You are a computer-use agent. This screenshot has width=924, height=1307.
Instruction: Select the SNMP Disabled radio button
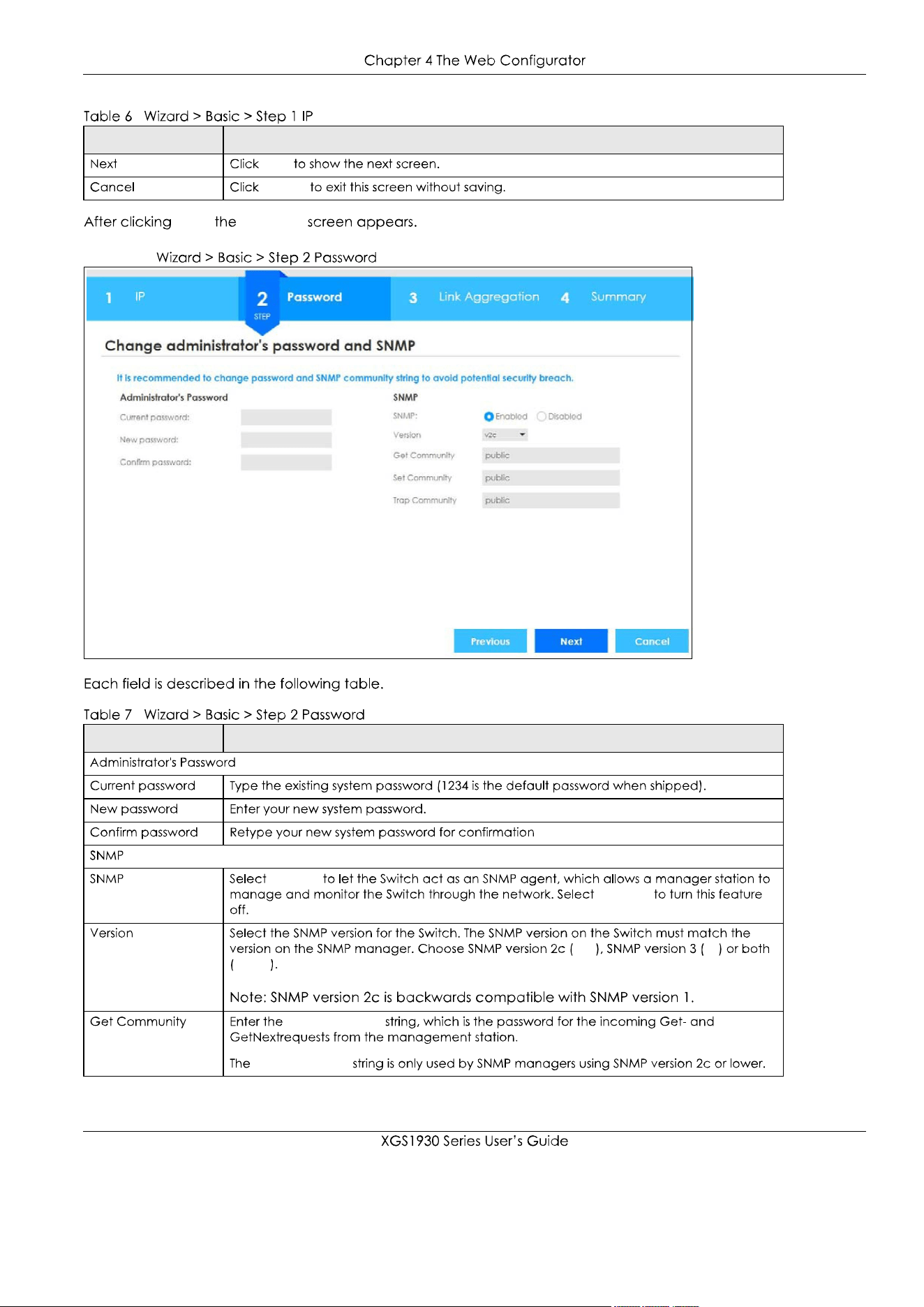point(542,417)
